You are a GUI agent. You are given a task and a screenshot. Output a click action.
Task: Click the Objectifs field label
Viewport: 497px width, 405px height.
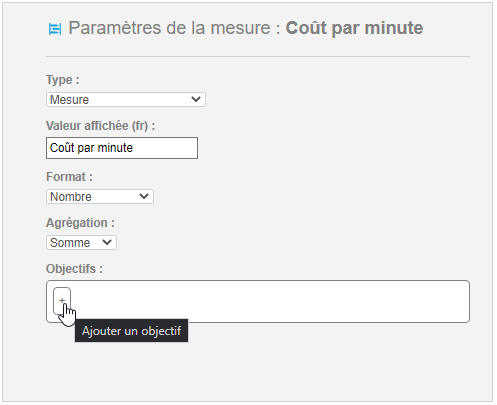(75, 269)
